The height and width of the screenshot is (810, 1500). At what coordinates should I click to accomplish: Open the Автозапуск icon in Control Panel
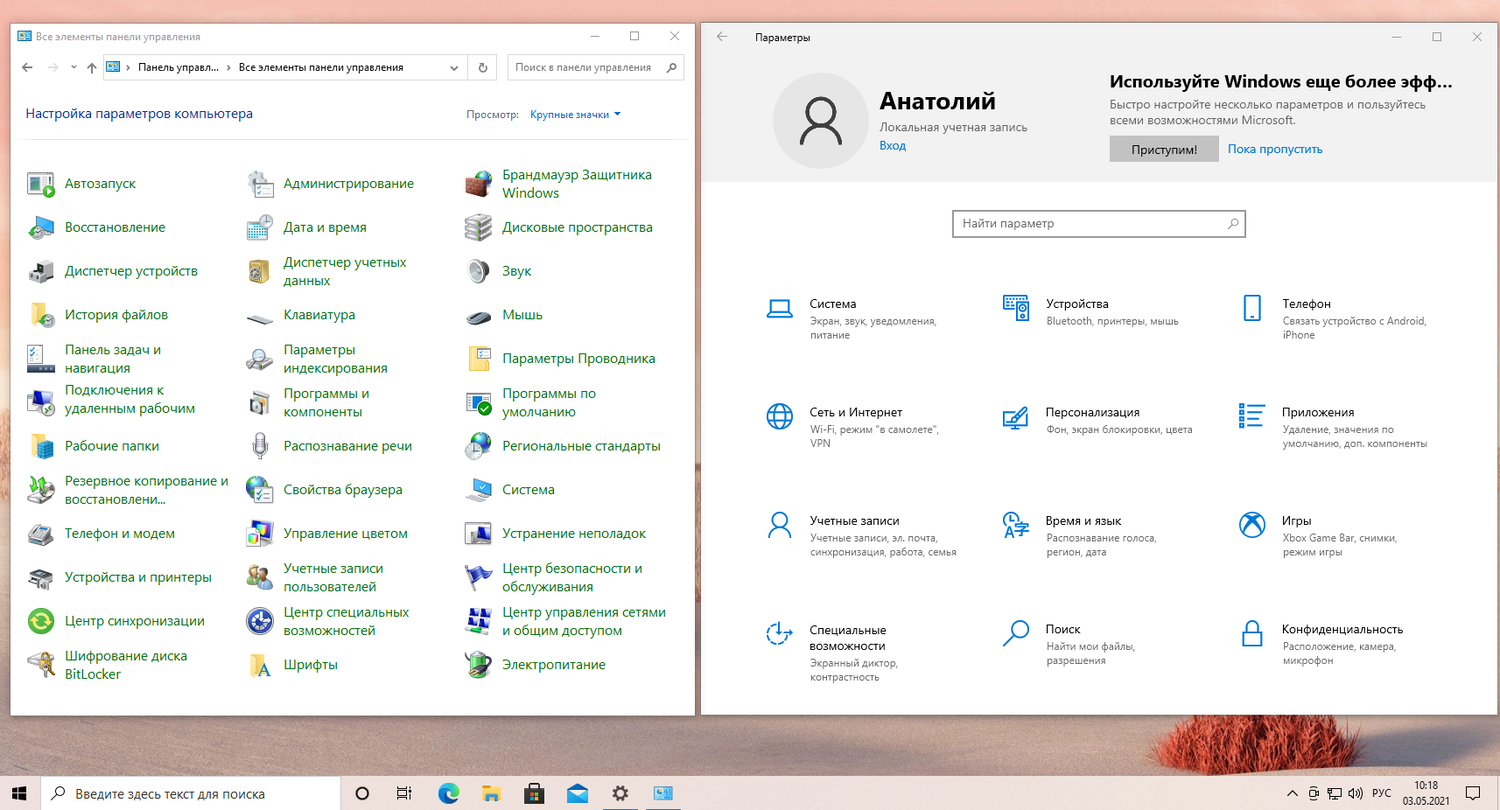(x=41, y=184)
